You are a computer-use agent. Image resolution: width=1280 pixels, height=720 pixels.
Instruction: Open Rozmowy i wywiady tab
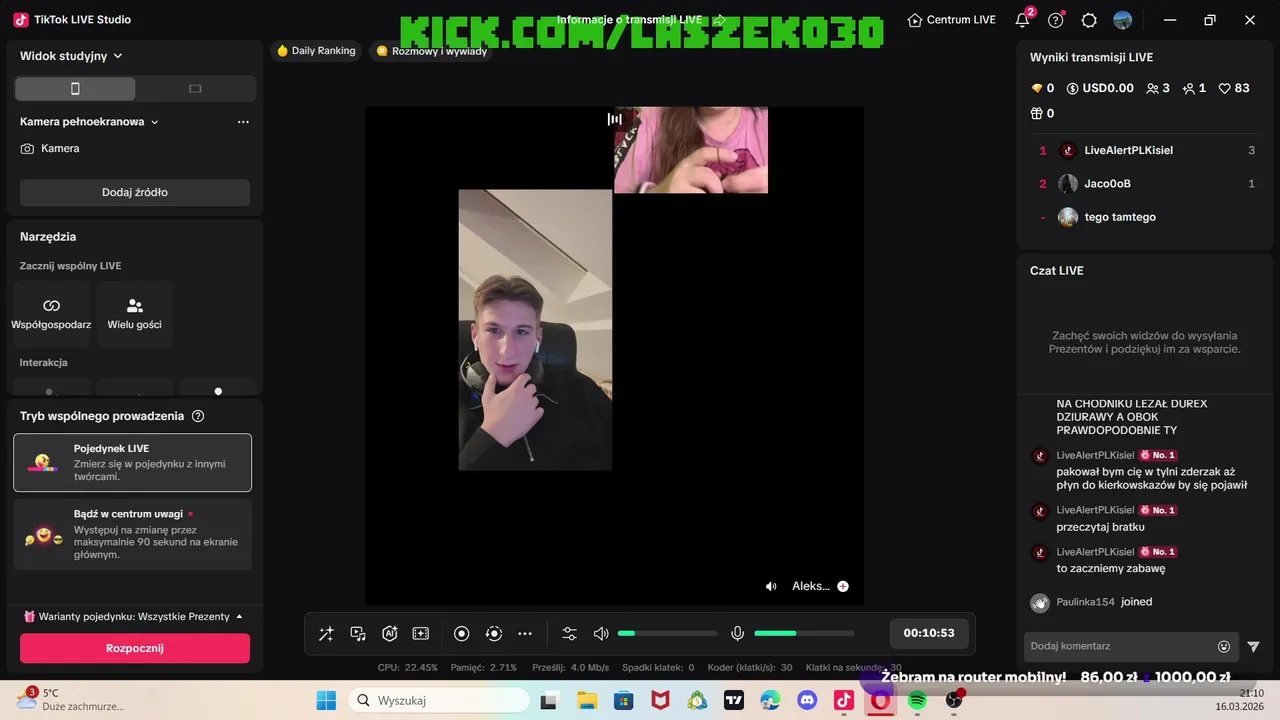432,51
